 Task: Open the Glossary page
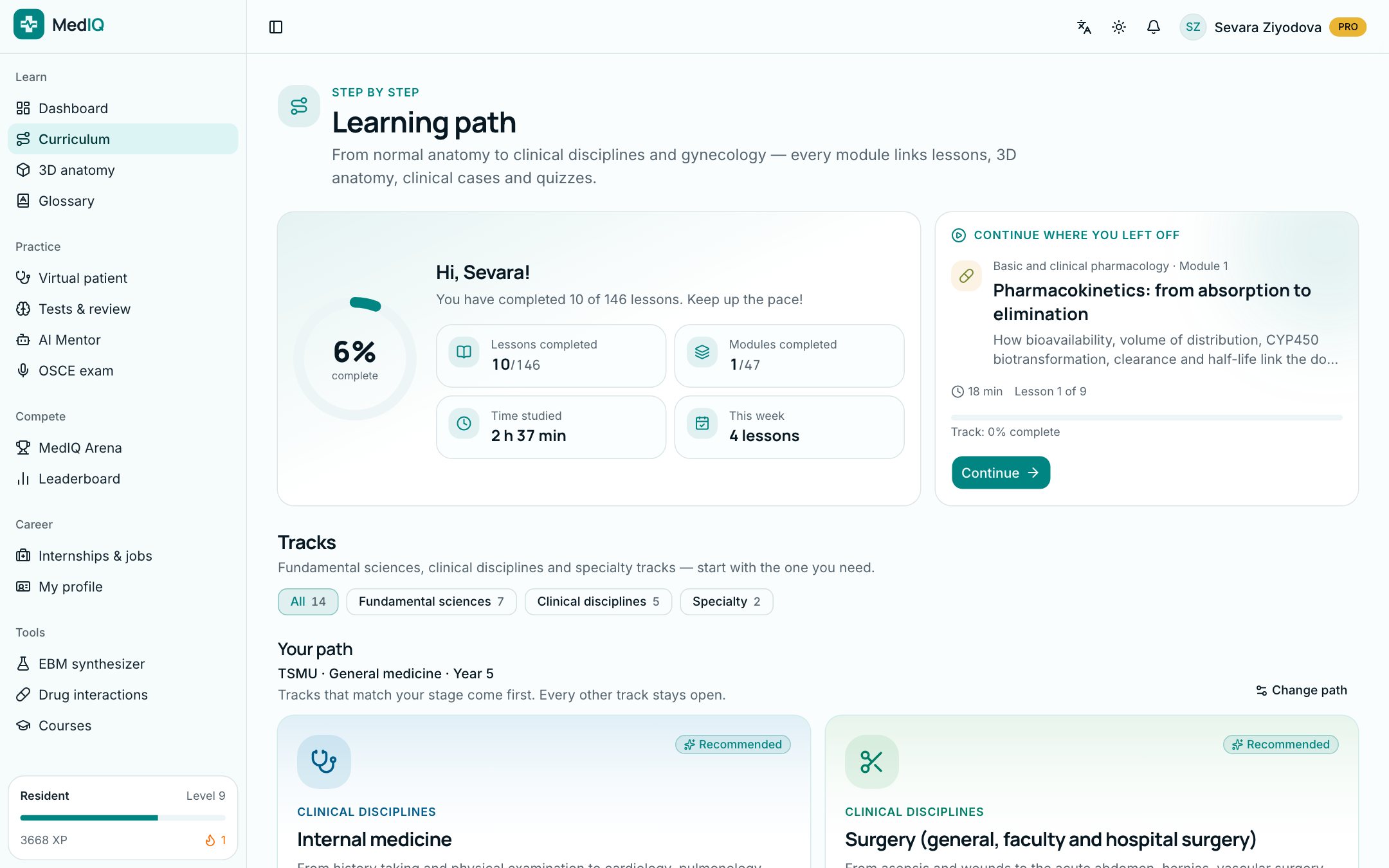tap(123, 201)
